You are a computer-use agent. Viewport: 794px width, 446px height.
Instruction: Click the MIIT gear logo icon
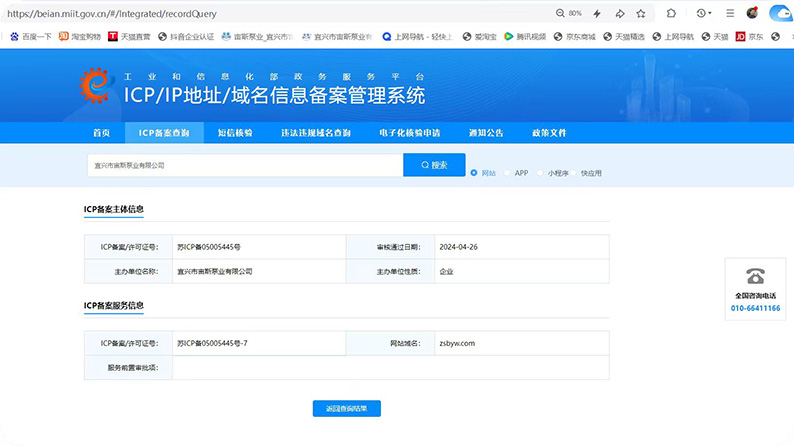coord(96,87)
